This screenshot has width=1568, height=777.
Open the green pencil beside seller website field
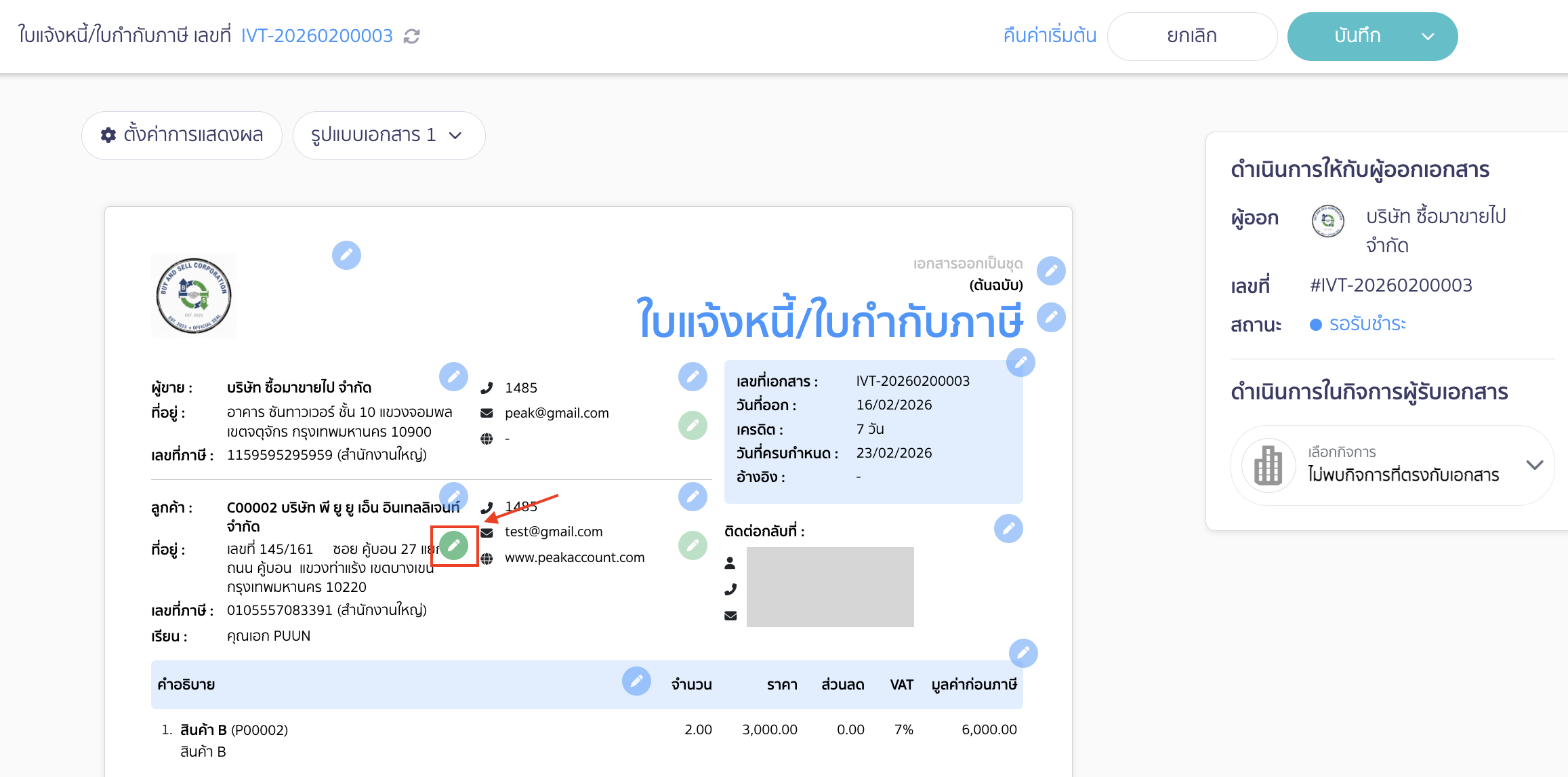[693, 425]
